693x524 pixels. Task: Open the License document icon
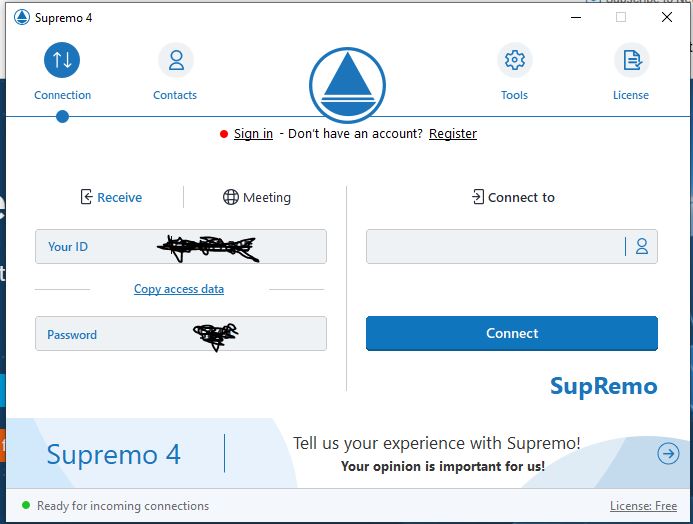[631, 60]
